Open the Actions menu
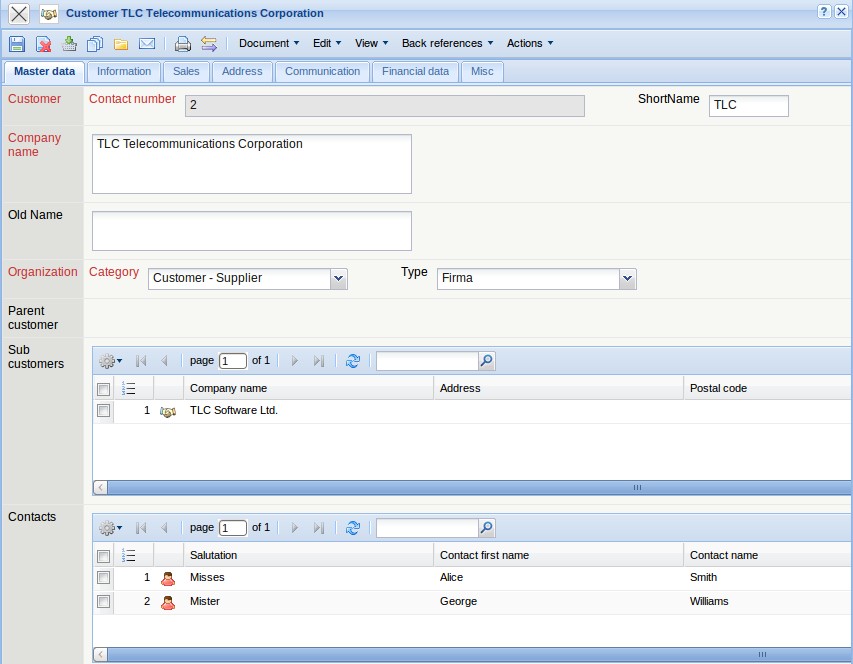Image resolution: width=853 pixels, height=664 pixels. (x=529, y=44)
